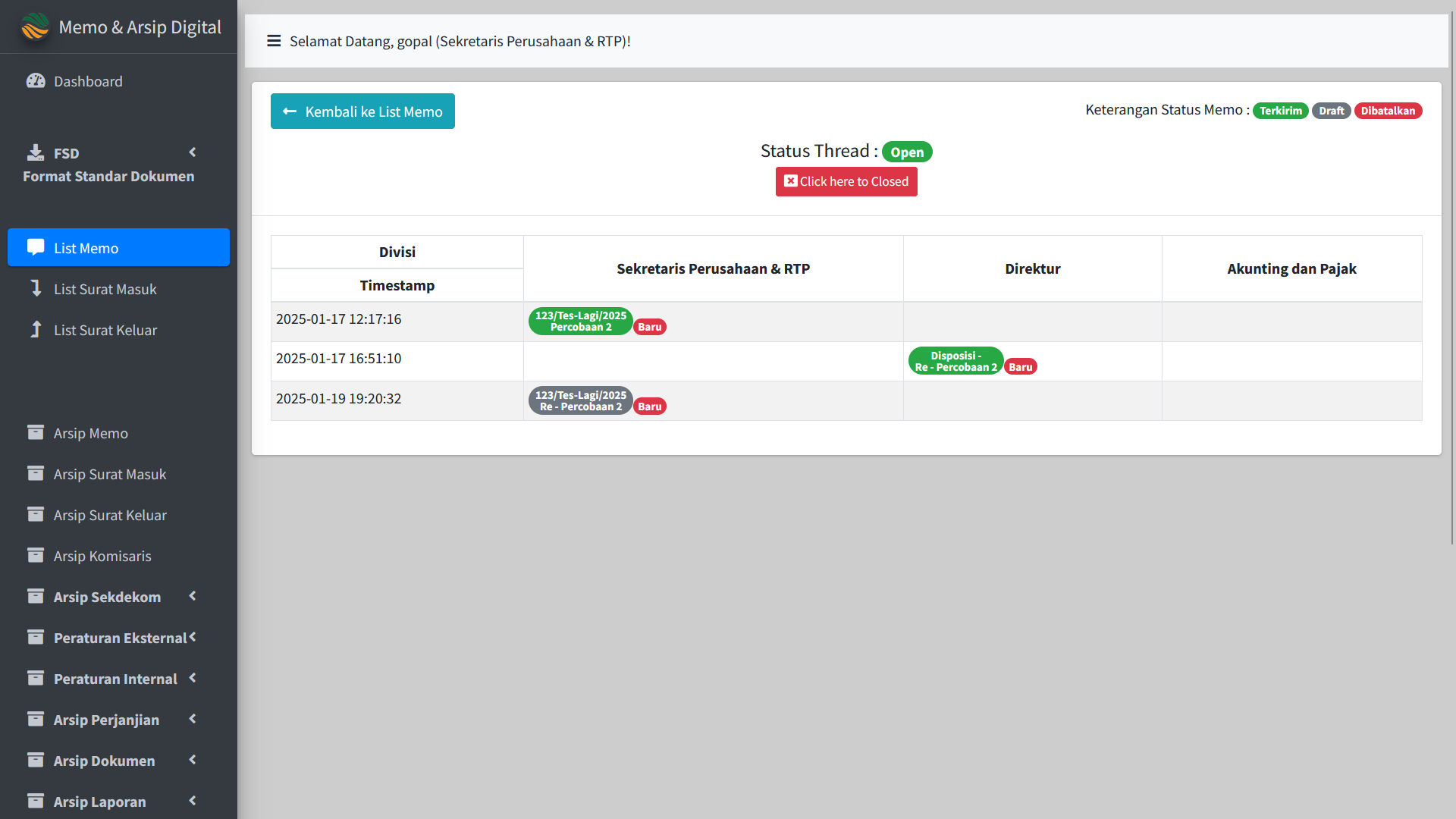
Task: Expand the FSD submenu chevron
Action: (x=193, y=152)
